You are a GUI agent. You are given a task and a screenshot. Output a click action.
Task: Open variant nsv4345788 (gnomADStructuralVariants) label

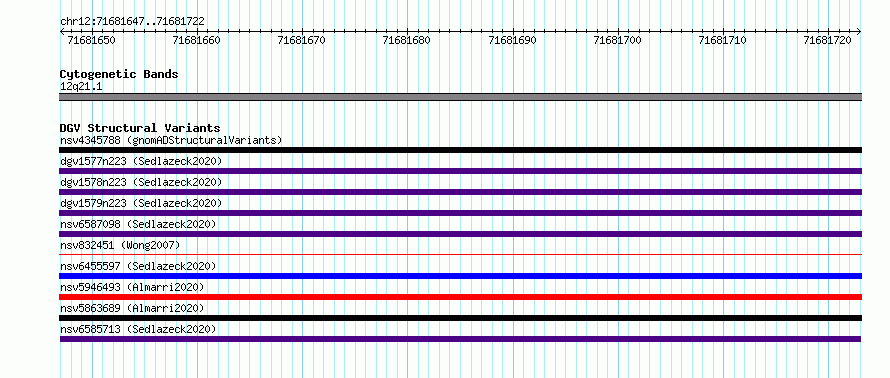[x=171, y=140]
